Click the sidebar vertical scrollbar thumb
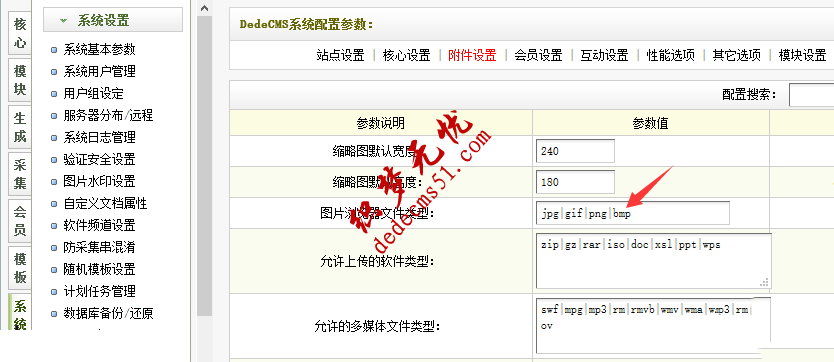 [x=205, y=166]
